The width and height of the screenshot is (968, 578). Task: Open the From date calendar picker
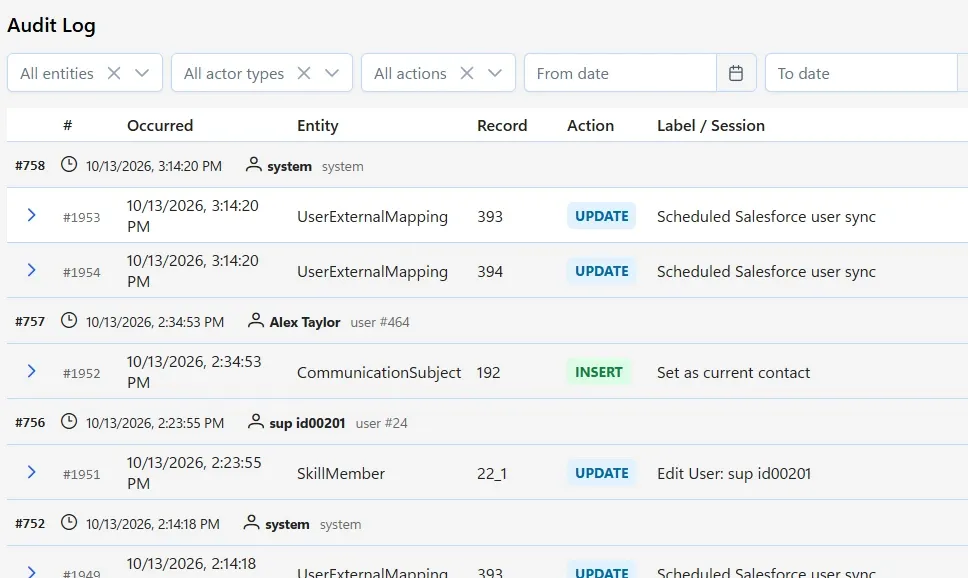[736, 73]
